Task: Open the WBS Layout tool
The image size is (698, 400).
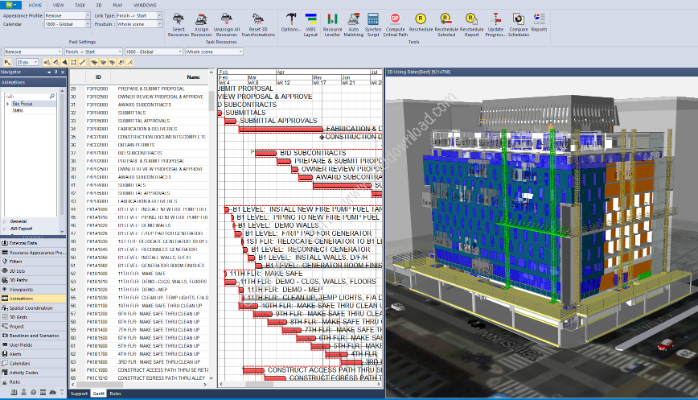Action: (311, 24)
